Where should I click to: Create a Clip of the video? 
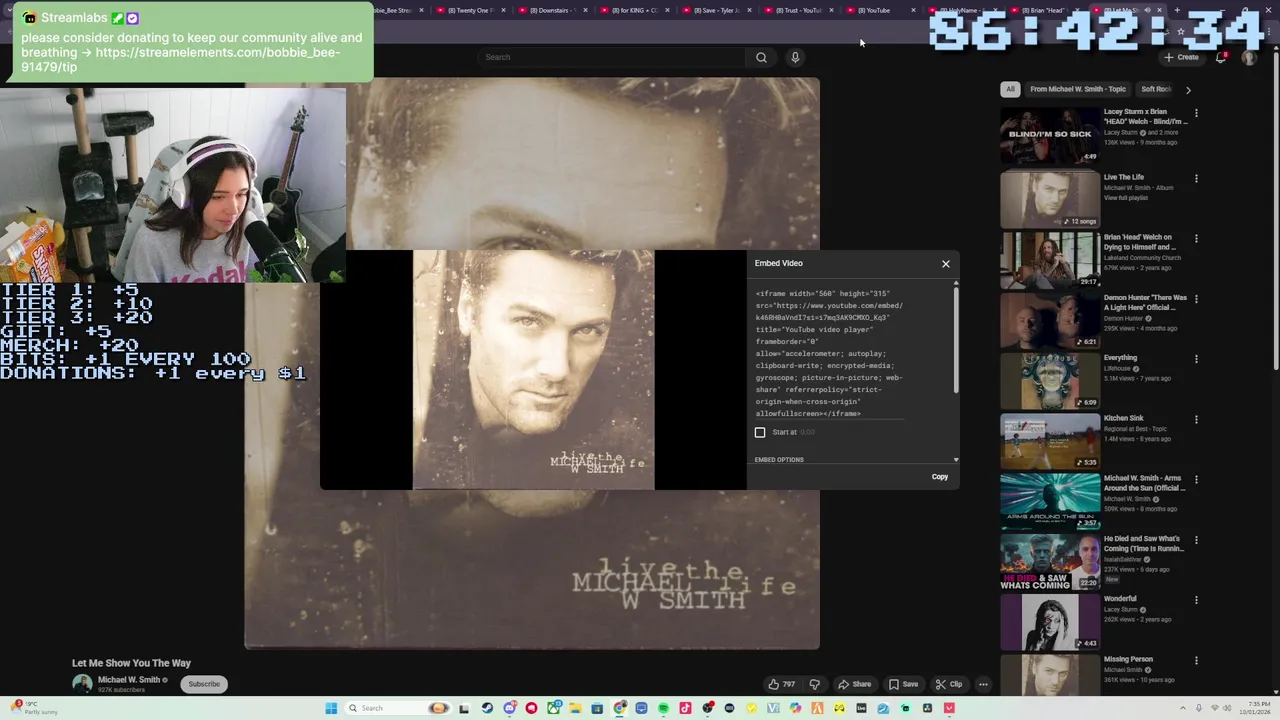pos(948,684)
